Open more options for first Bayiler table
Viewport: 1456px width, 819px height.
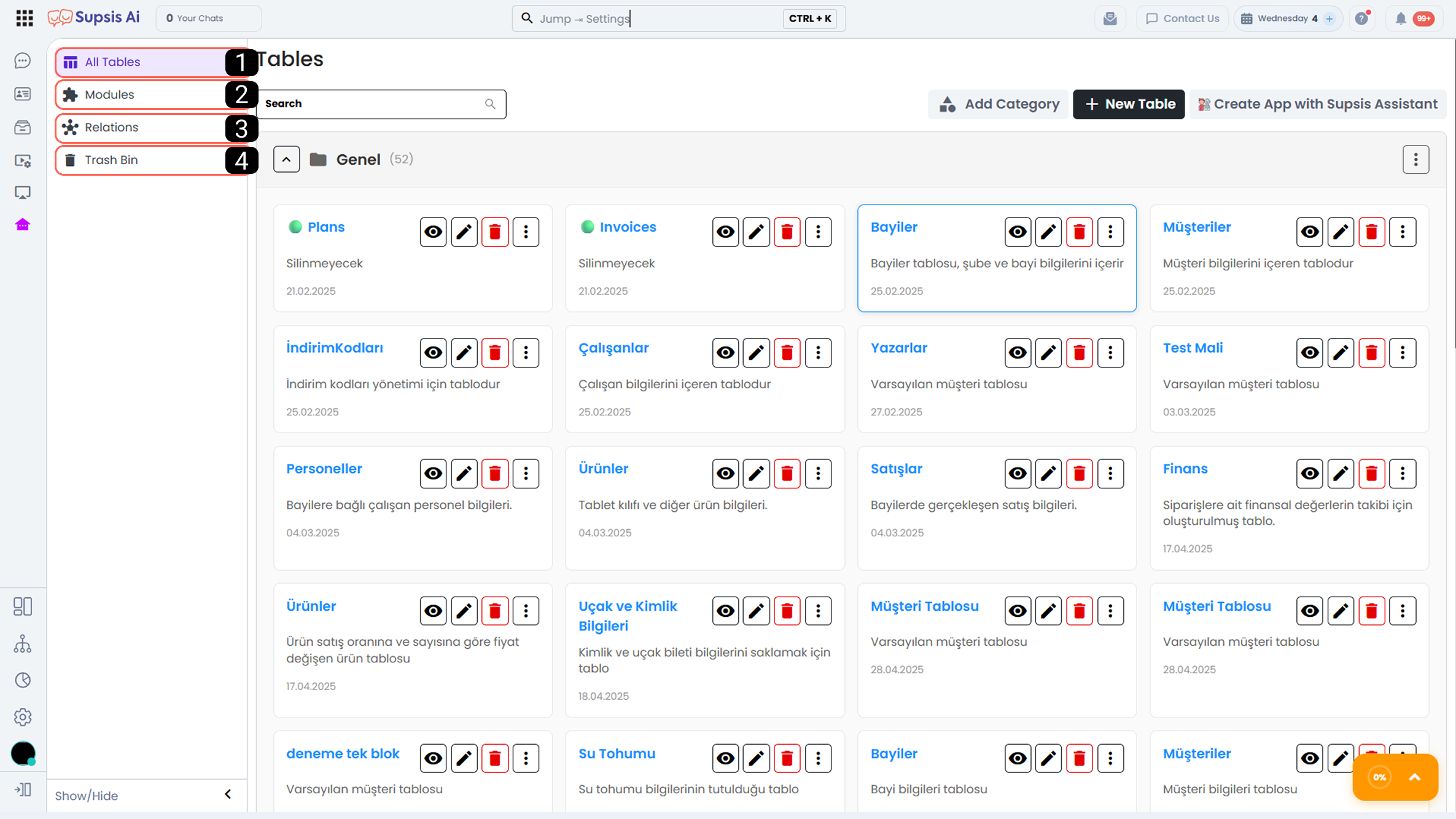(1110, 232)
